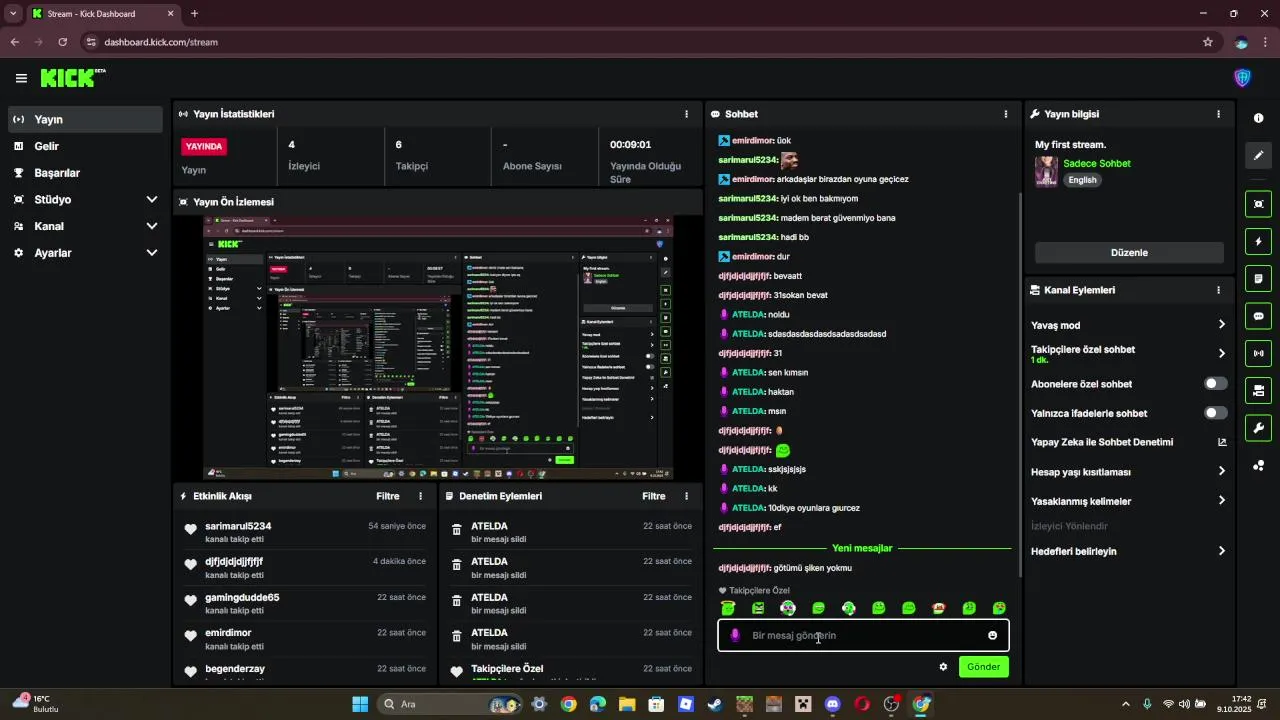
Task: Switch to Stream - Kick Dashboard browser tab
Action: coord(103,14)
